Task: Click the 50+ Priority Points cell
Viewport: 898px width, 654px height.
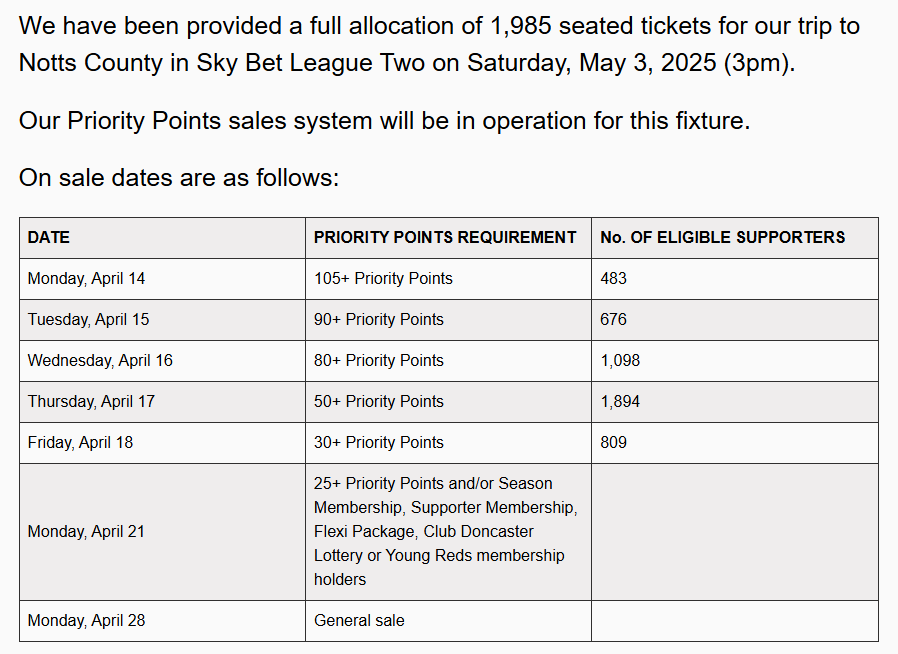Action: [x=448, y=402]
